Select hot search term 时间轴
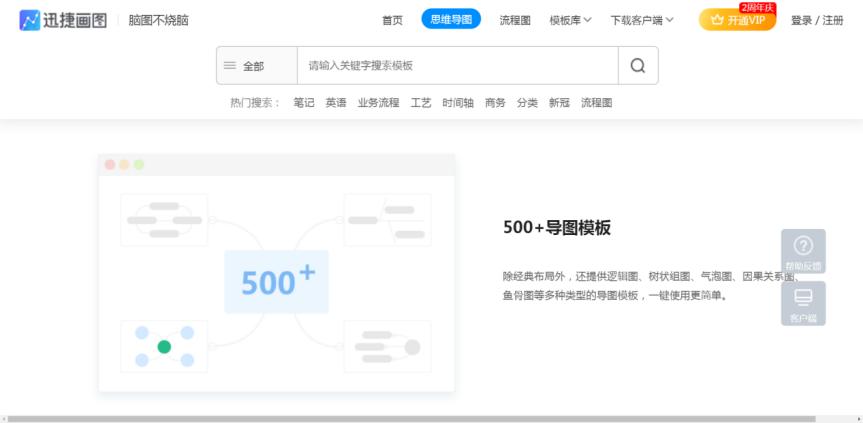This screenshot has height=423, width=863. (458, 103)
